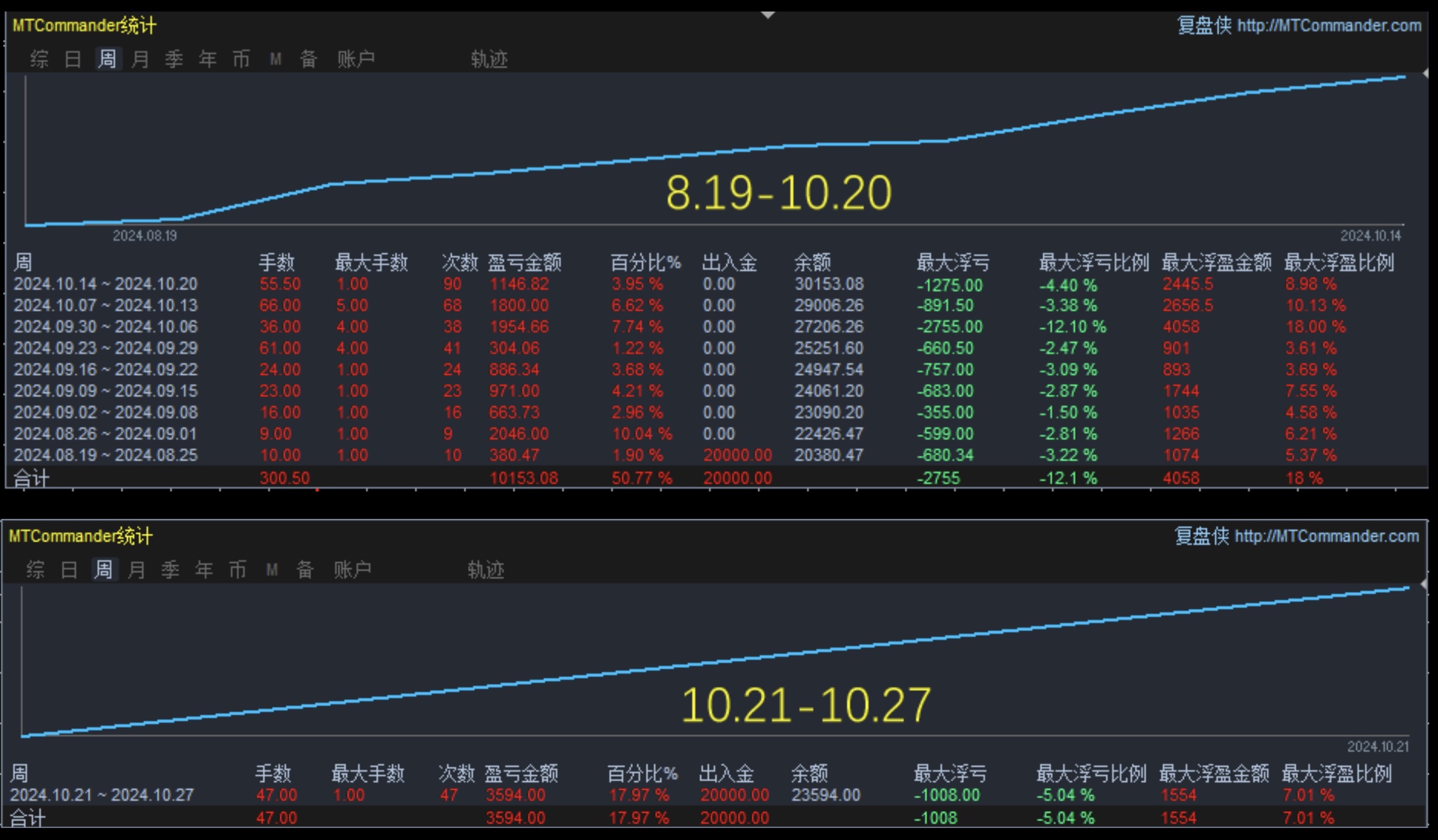The image size is (1438, 840).
Task: Select the 2024.09.30 ~ 2024.10.06 week row
Action: [x=106, y=327]
